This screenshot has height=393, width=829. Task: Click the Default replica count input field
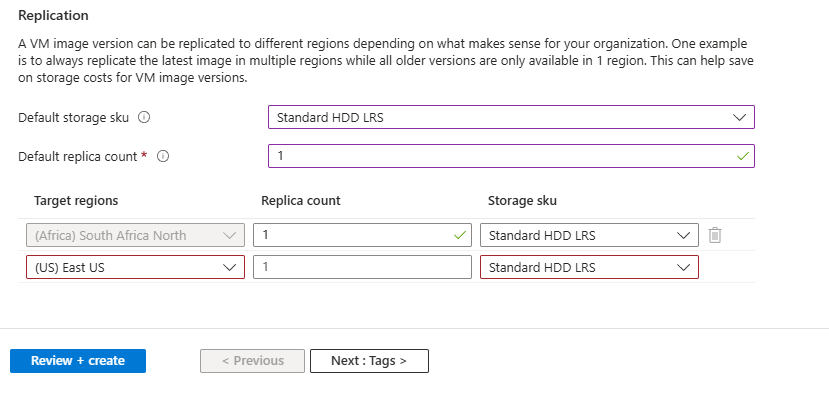pyautogui.click(x=511, y=156)
